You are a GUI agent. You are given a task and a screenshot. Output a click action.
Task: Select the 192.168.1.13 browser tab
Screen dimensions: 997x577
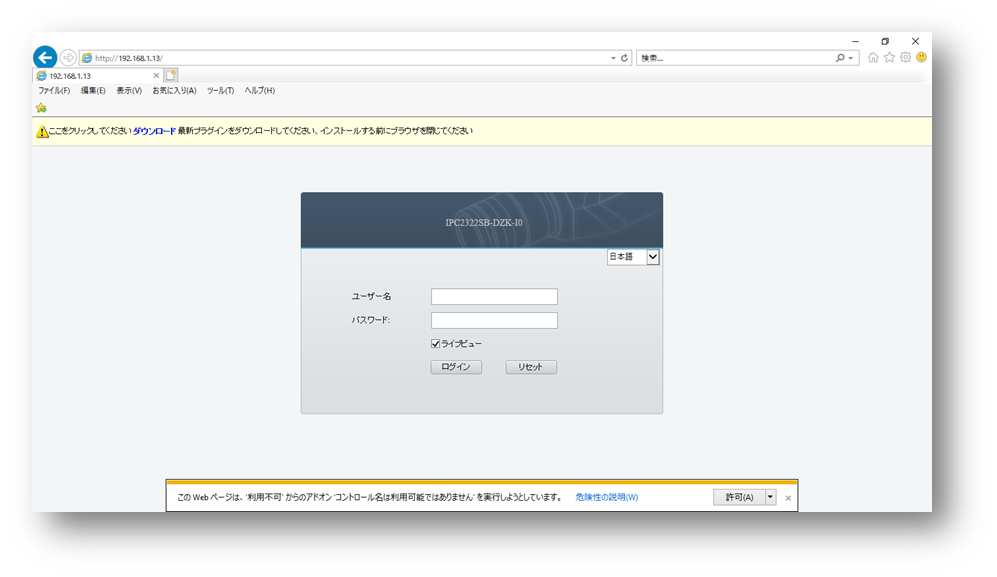(99, 76)
